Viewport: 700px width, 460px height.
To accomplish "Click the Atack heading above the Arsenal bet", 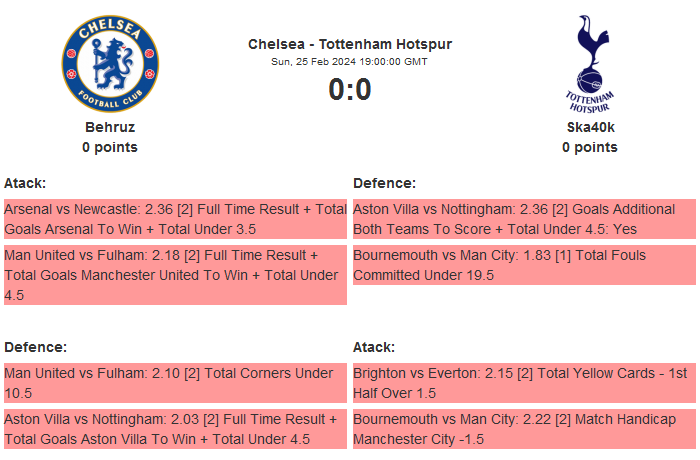I will pyautogui.click(x=25, y=183).
